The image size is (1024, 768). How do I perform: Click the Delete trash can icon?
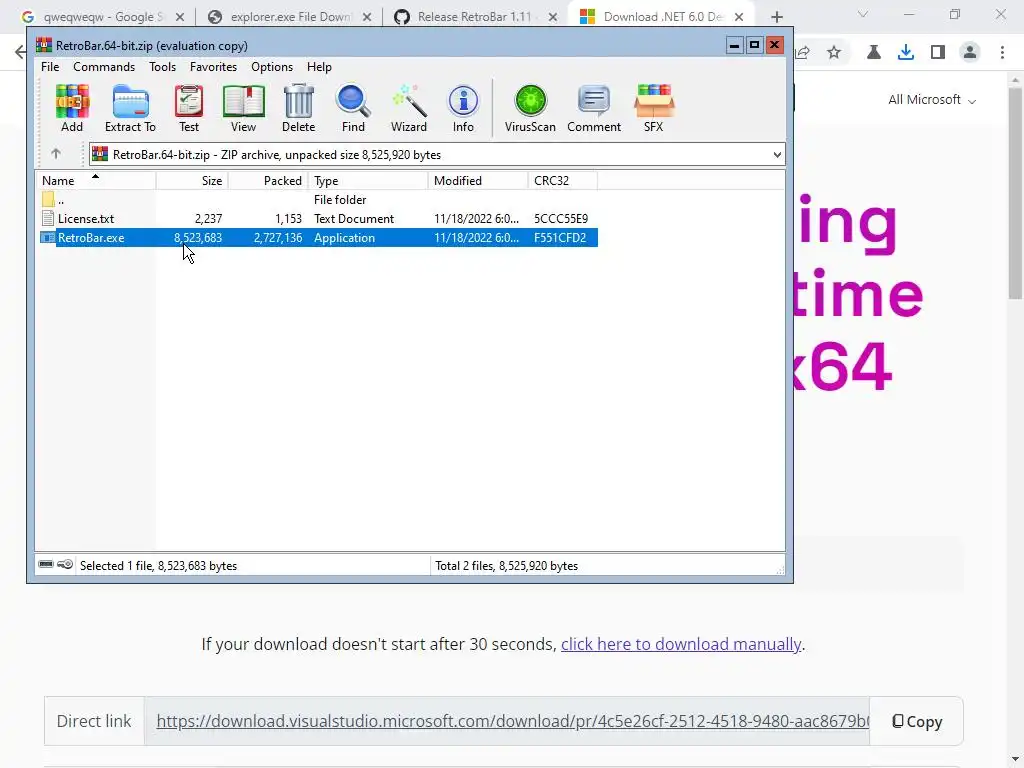(x=298, y=108)
